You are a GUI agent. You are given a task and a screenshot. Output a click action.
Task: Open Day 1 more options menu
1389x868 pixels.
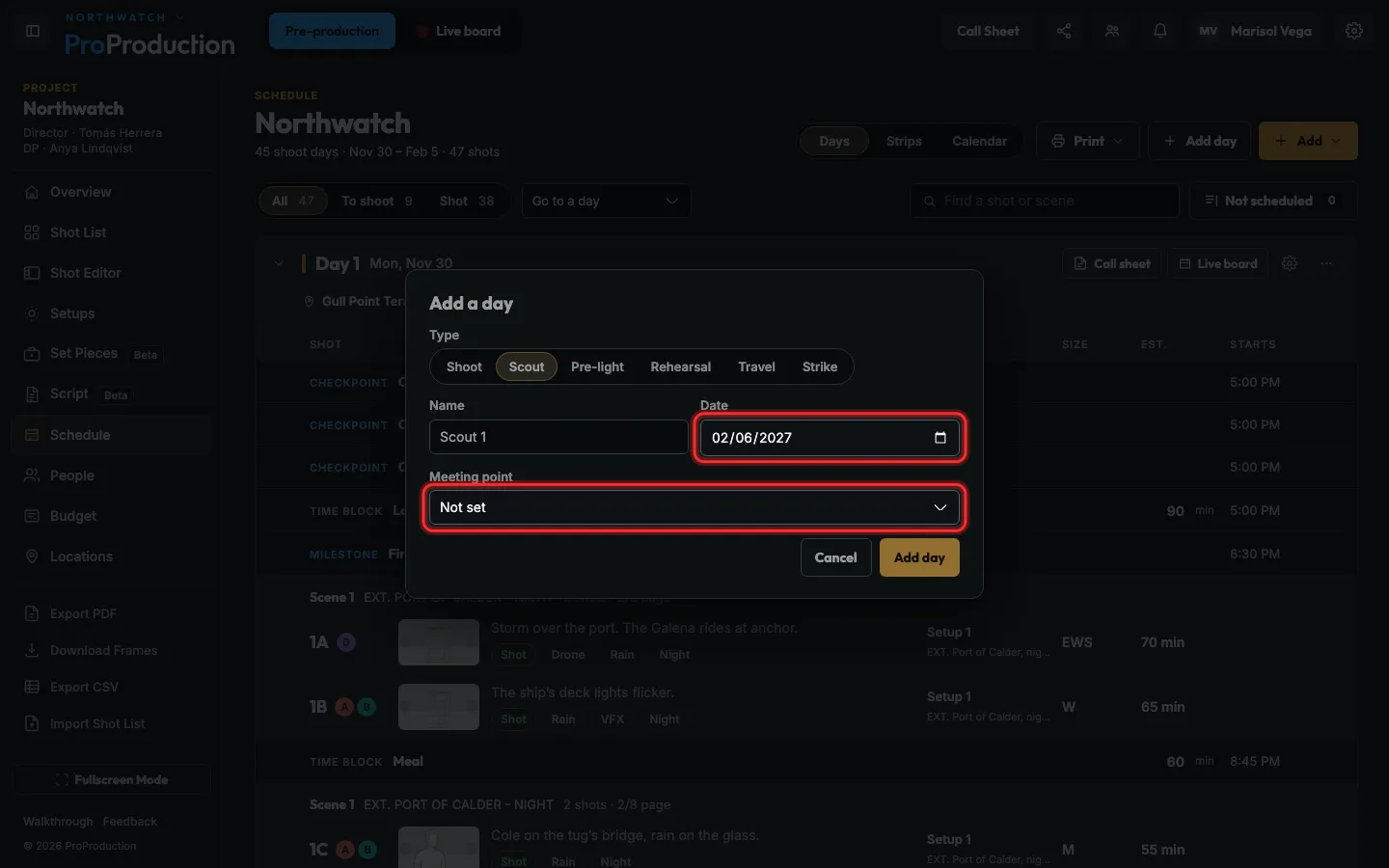tap(1326, 263)
